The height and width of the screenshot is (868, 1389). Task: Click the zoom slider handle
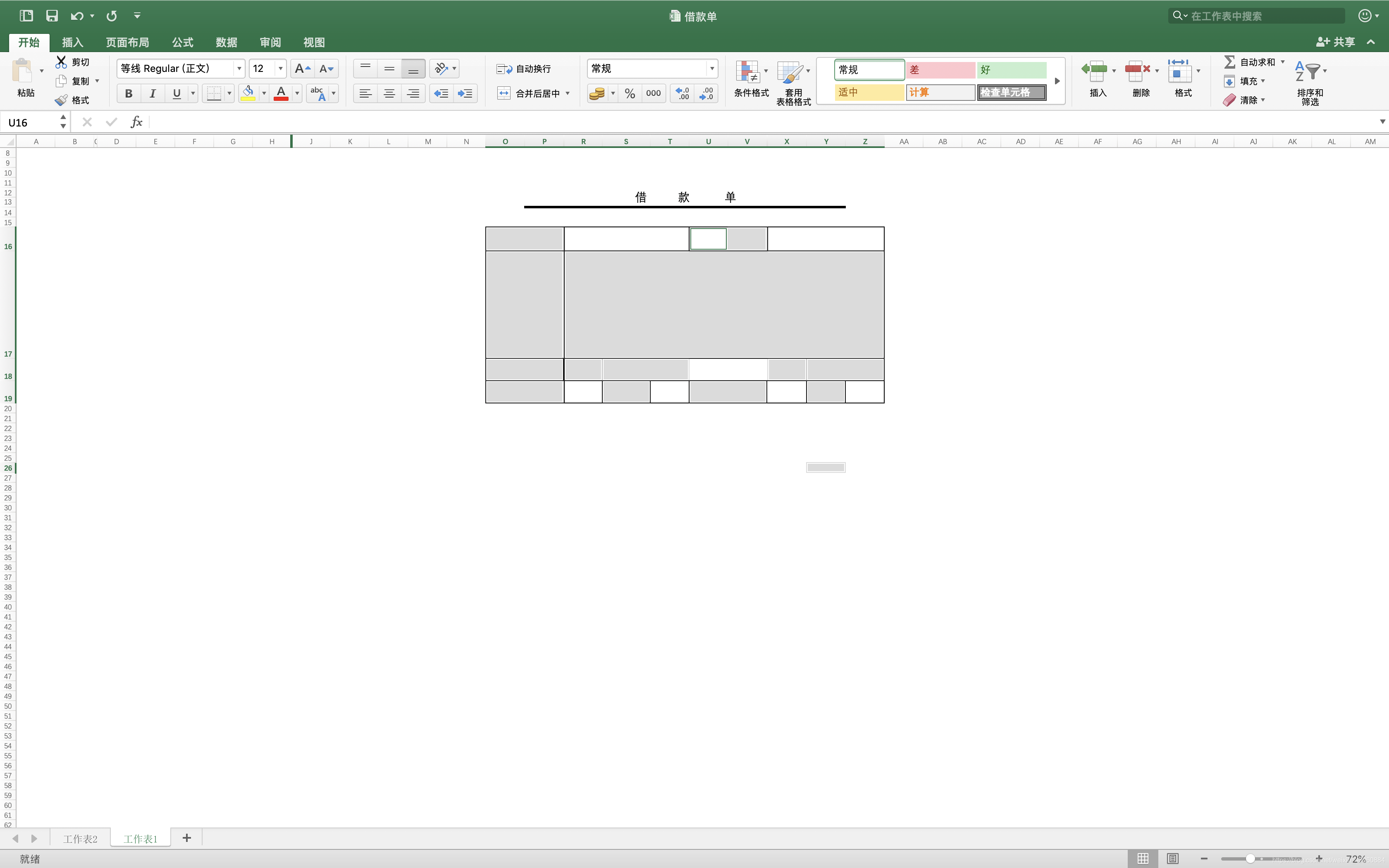(x=1250, y=859)
